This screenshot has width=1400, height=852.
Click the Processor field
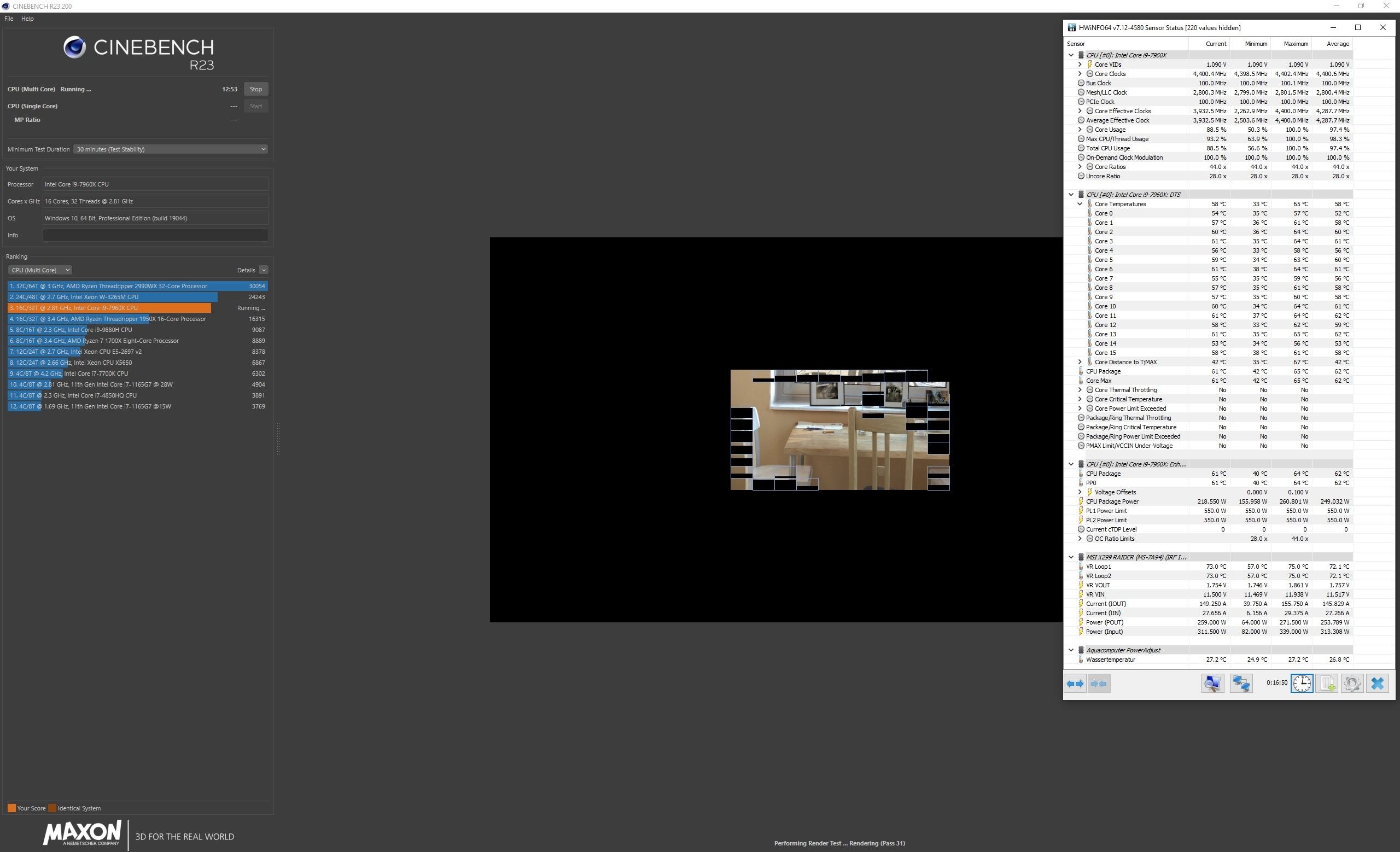coord(155,184)
